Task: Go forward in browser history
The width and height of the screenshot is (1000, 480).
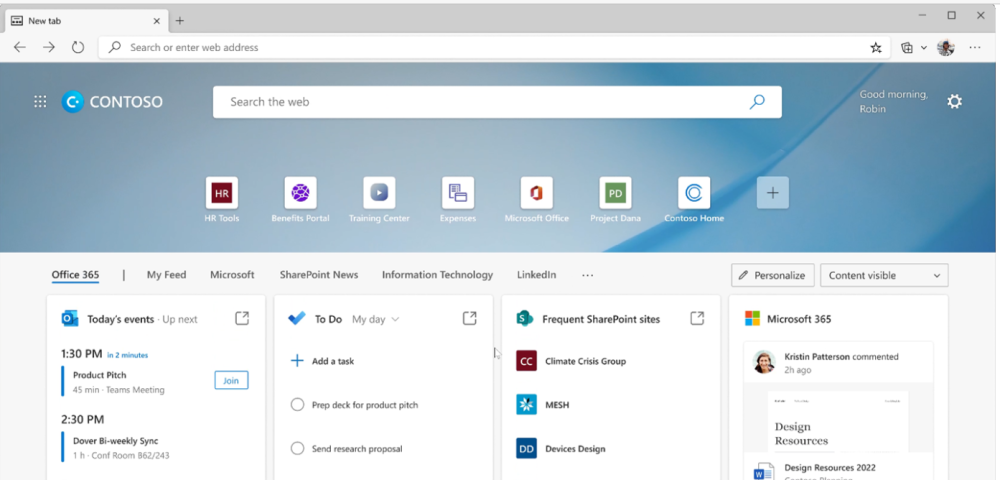Action: coord(49,47)
